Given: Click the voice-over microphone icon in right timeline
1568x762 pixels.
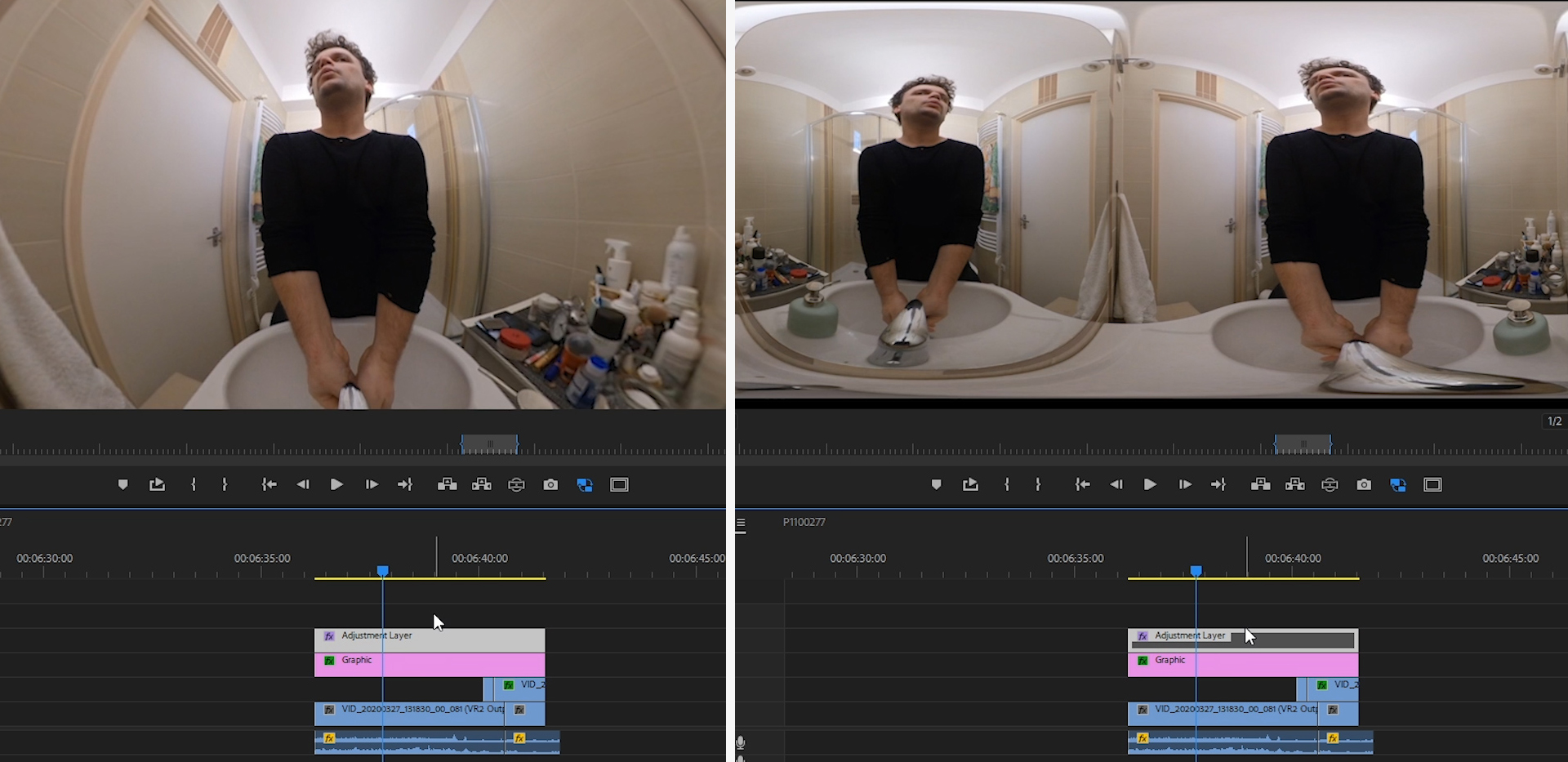Looking at the screenshot, I should pos(740,742).
